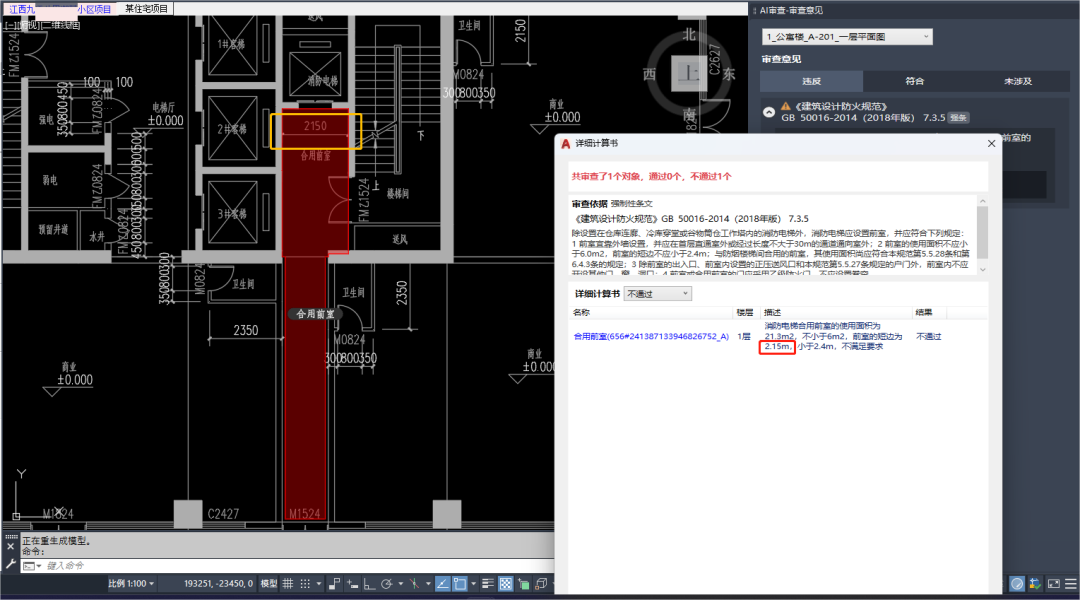This screenshot has height=600, width=1080.
Task: Click the 强条 tag badge
Action: pyautogui.click(x=958, y=118)
